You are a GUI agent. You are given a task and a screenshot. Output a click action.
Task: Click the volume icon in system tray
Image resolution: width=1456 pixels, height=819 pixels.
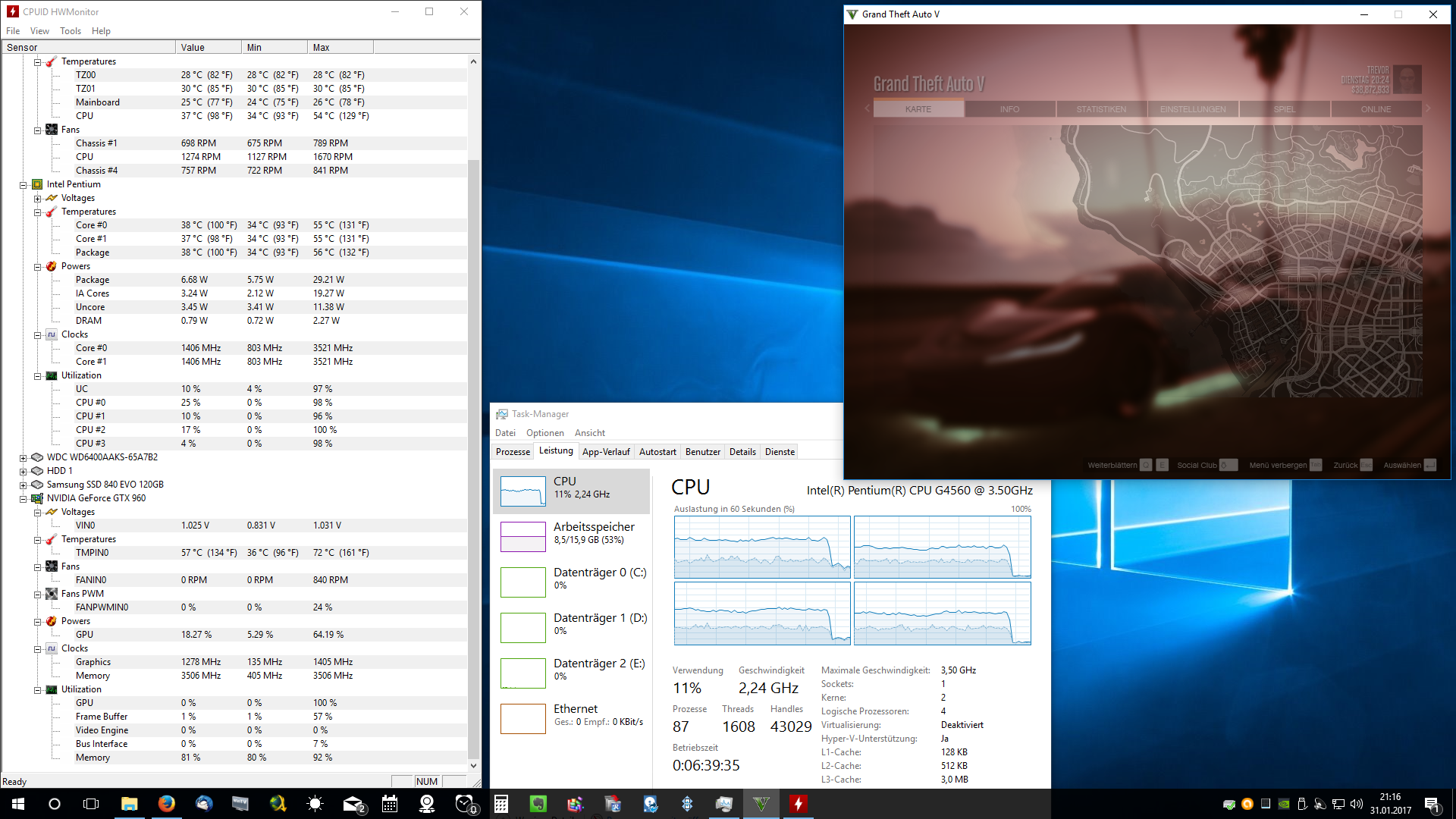(1356, 804)
